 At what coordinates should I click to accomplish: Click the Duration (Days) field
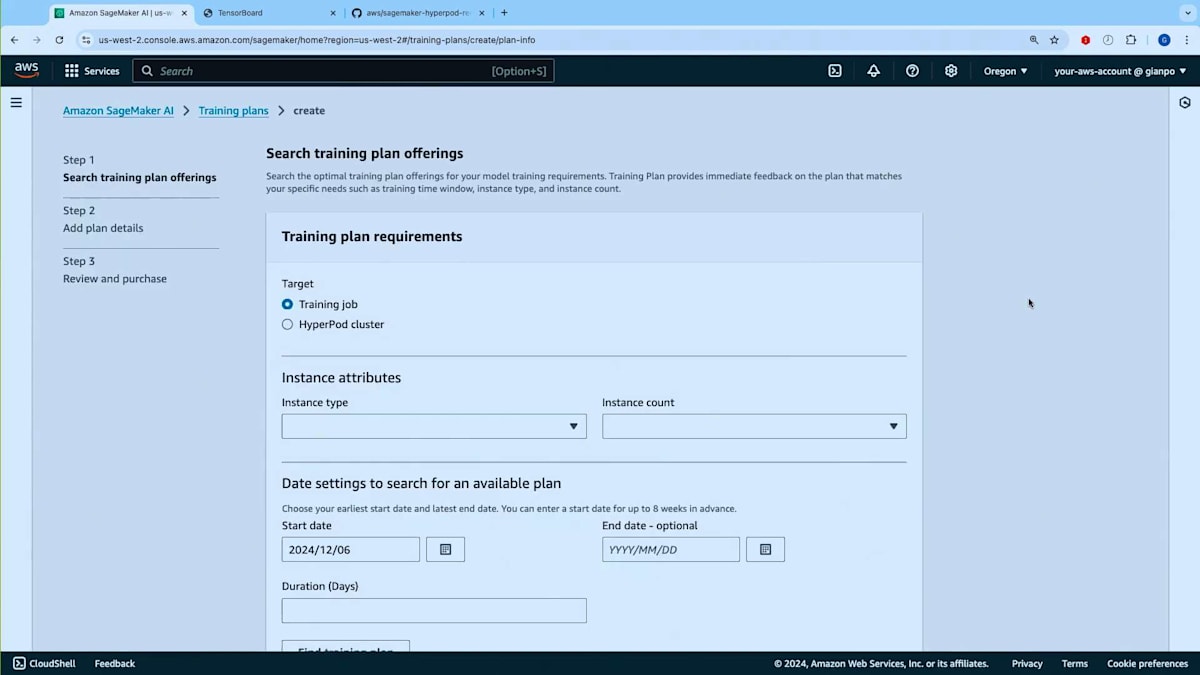pyautogui.click(x=434, y=610)
